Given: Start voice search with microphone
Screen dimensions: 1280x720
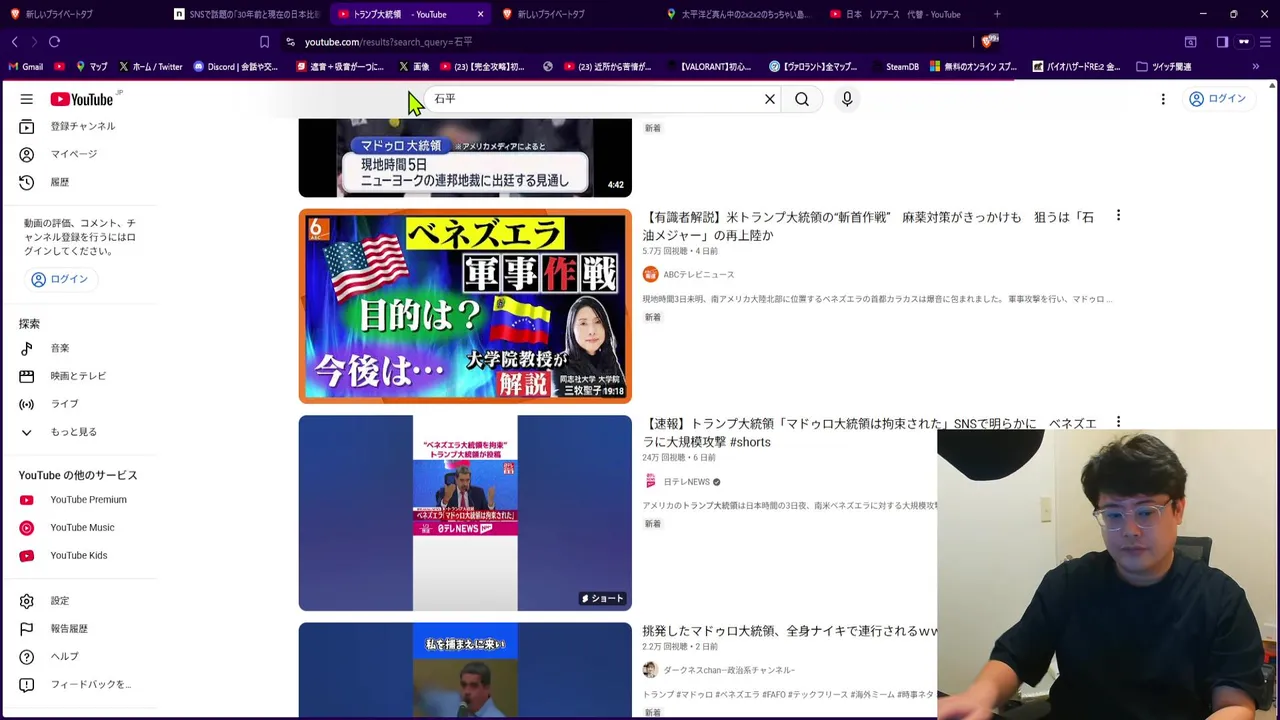Looking at the screenshot, I should [847, 99].
